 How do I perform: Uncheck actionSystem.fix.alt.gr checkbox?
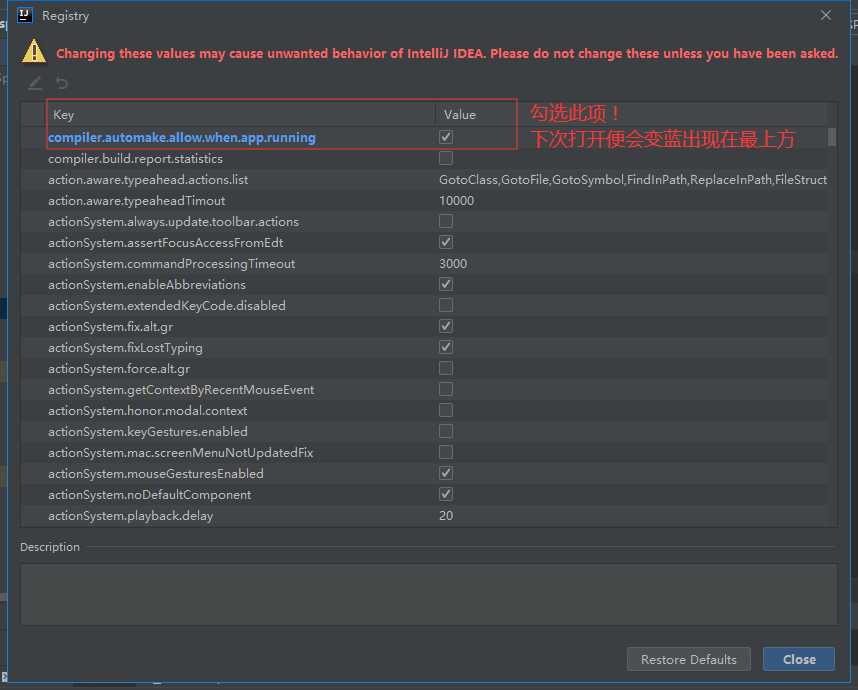click(446, 326)
